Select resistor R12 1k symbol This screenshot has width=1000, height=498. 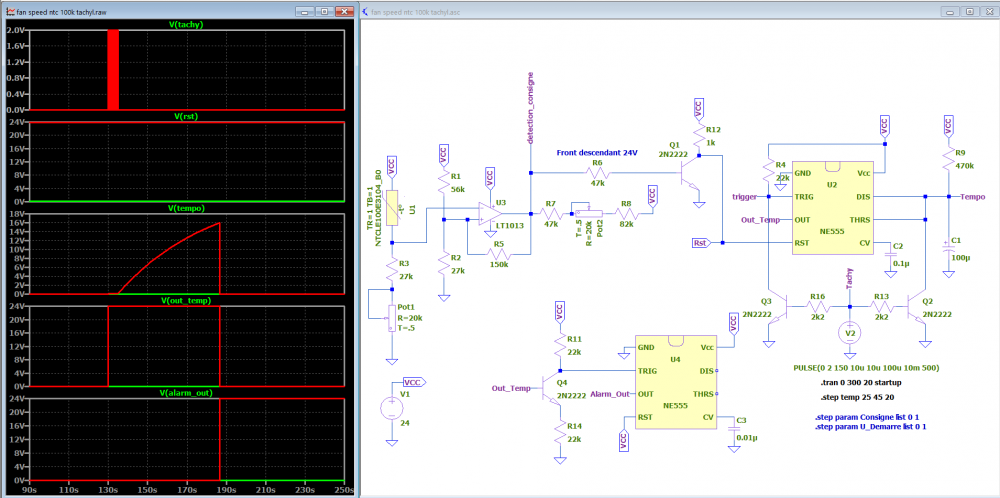[x=700, y=136]
